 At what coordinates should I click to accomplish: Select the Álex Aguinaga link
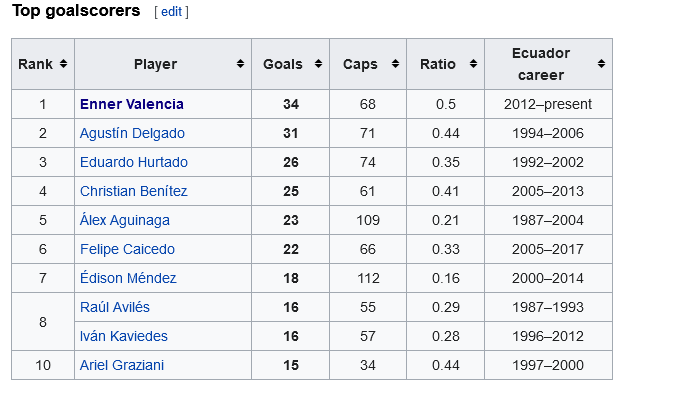pyautogui.click(x=125, y=220)
